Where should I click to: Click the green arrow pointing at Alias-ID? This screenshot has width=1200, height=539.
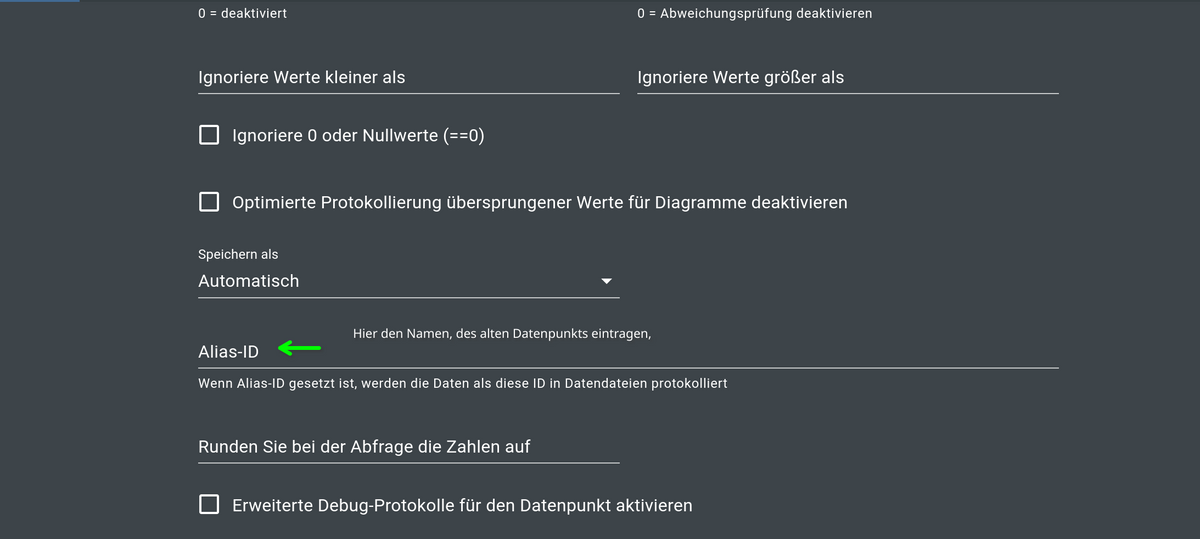coord(299,349)
